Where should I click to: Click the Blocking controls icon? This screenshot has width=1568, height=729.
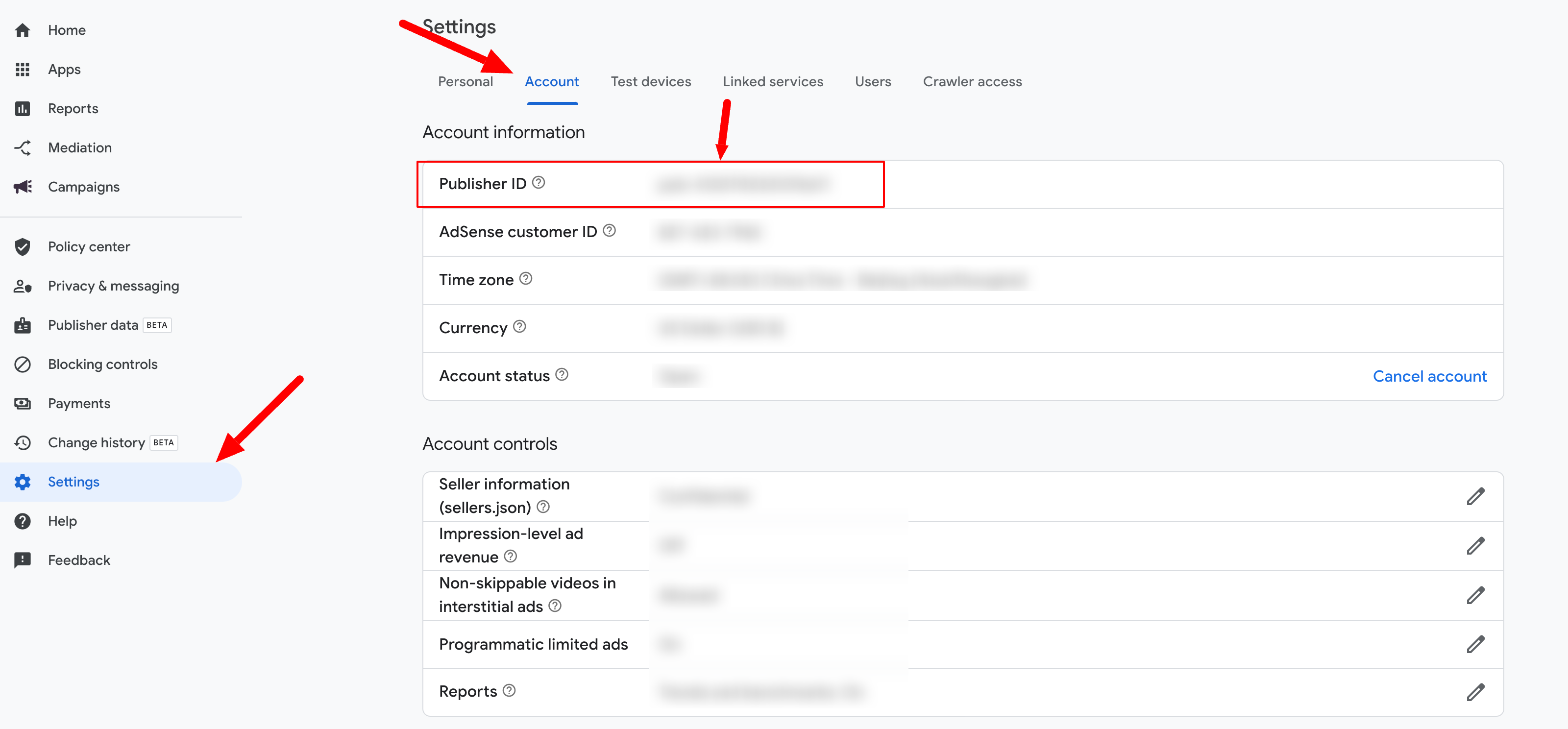[23, 364]
